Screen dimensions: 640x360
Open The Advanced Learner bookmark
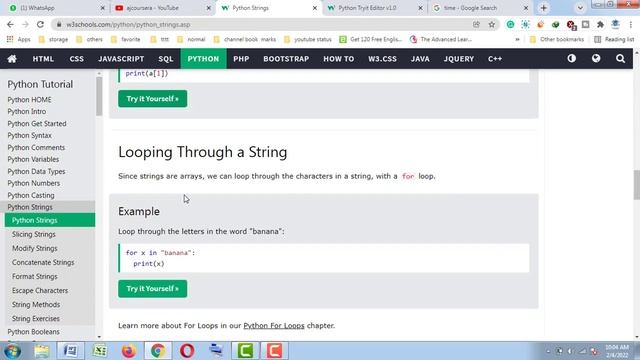[x=441, y=40]
